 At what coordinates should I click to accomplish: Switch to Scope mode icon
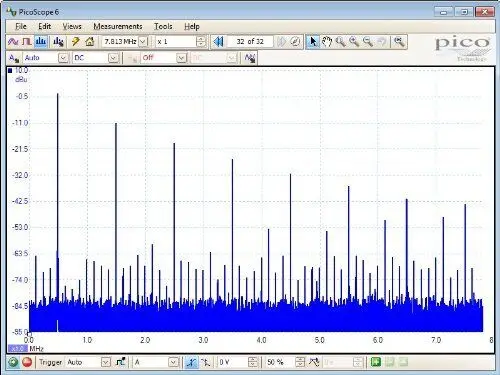[13, 42]
